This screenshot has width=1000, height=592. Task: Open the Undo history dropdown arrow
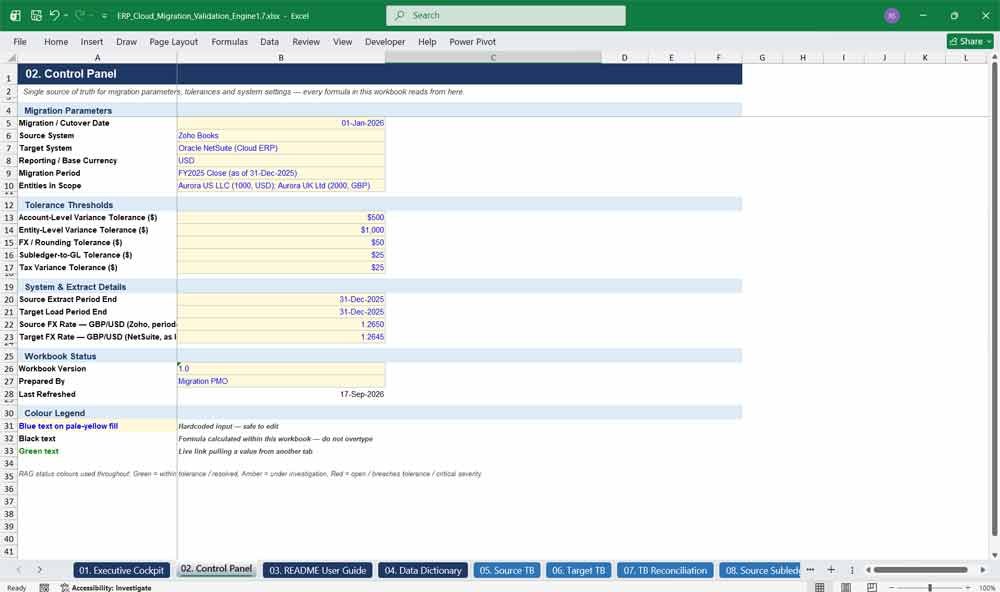point(66,15)
